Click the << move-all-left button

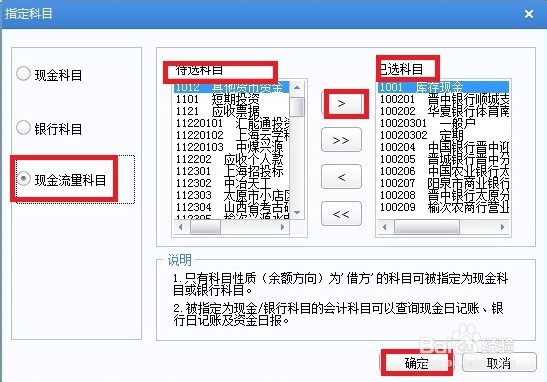point(342,214)
